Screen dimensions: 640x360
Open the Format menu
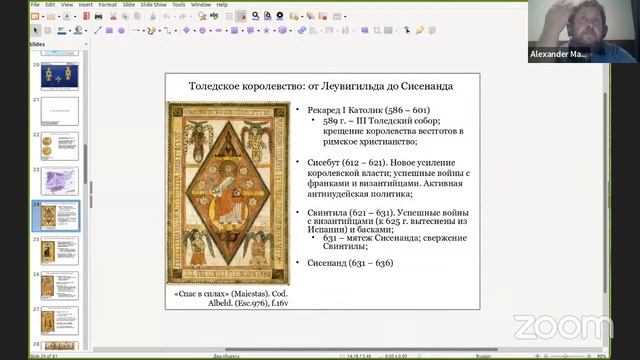pos(107,4)
